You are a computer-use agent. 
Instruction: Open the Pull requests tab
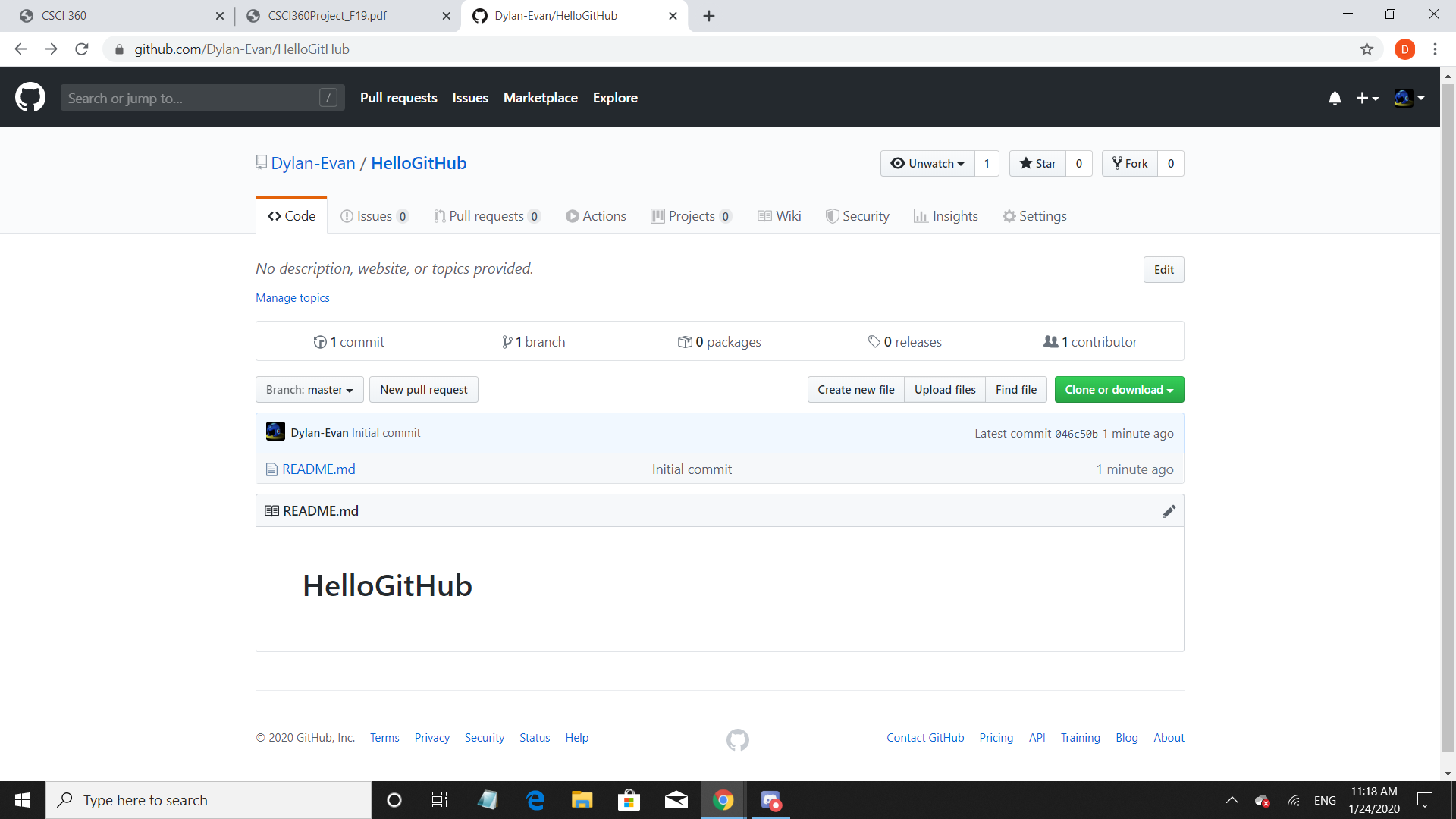tap(486, 216)
